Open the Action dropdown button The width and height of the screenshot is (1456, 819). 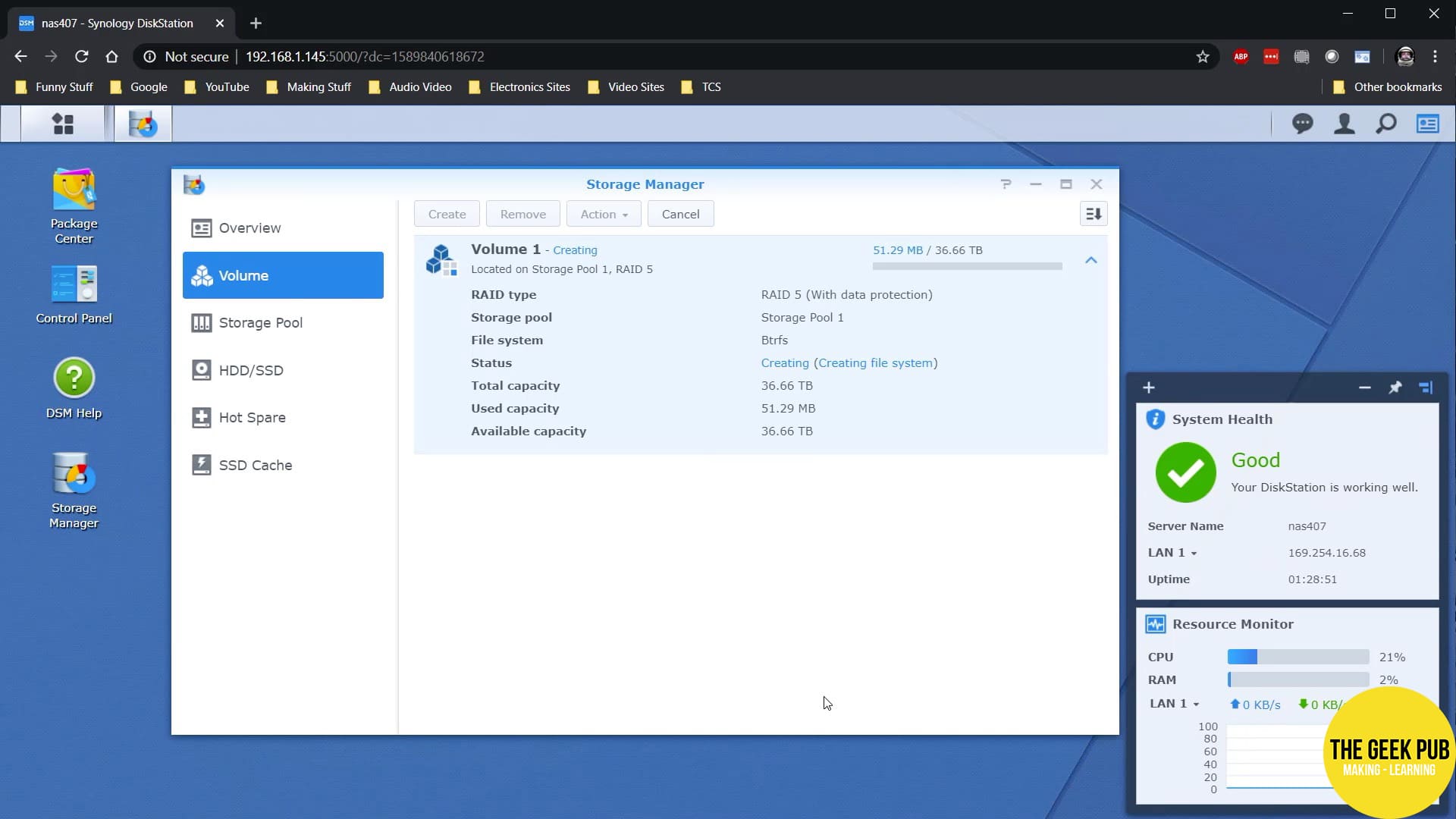[604, 214]
